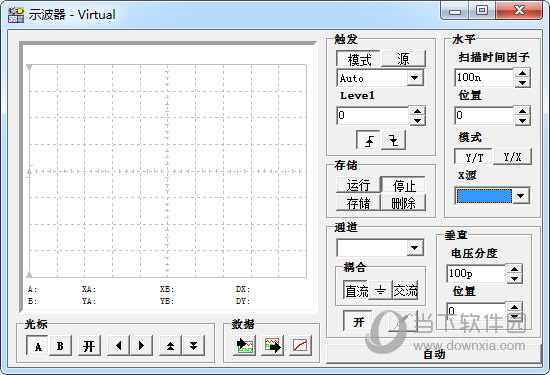
Task: Click the YB: readout label
Action: 167,301
